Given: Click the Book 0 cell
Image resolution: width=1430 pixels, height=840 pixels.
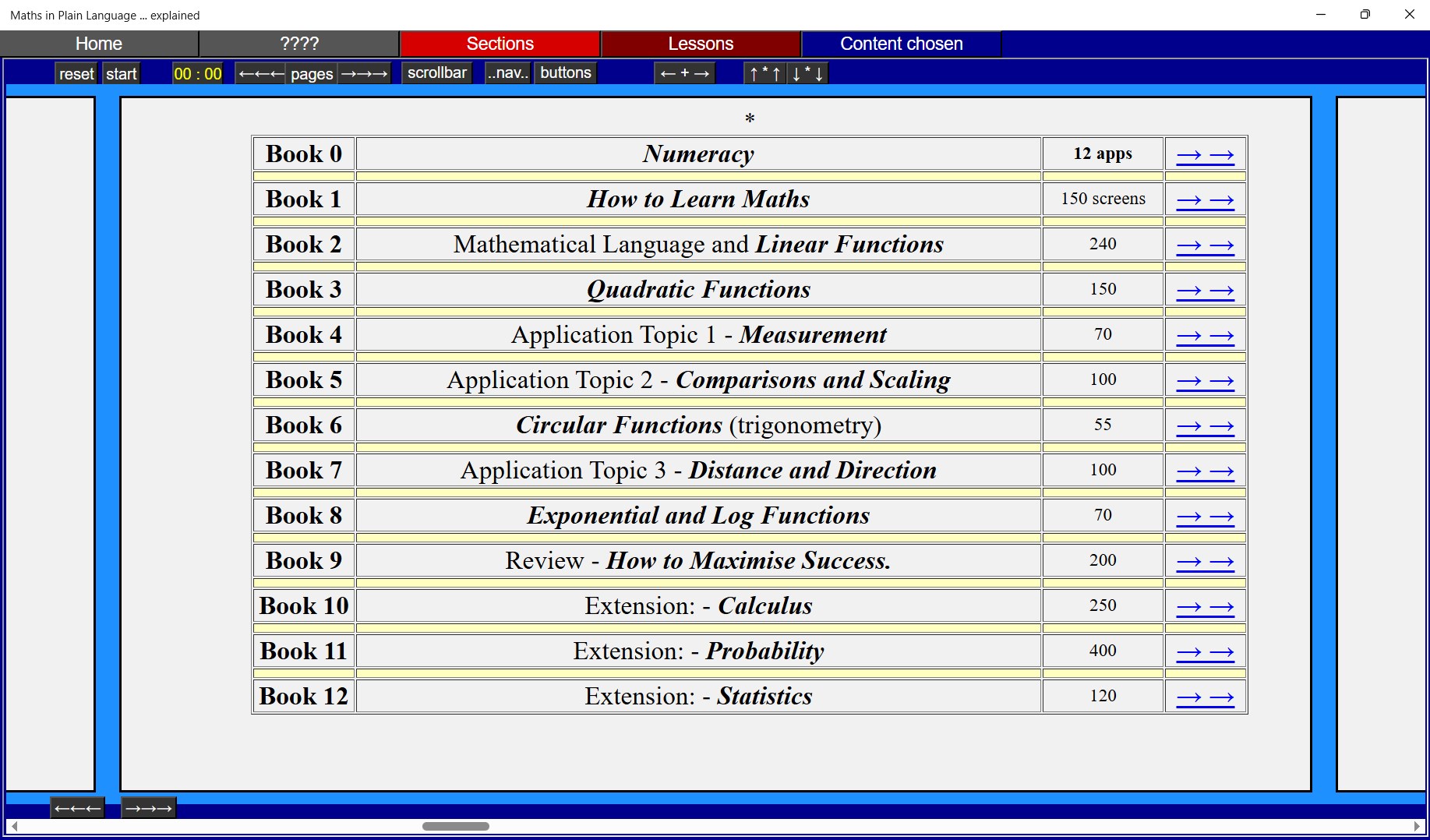Looking at the screenshot, I should (304, 154).
